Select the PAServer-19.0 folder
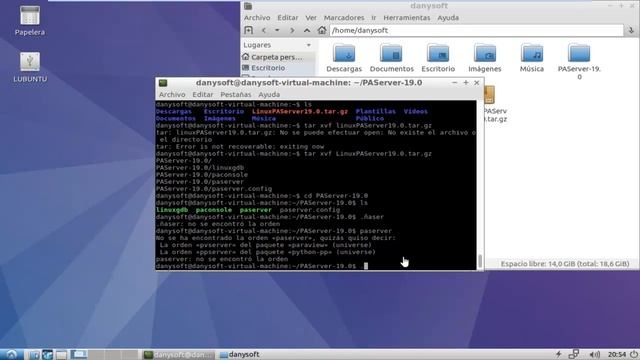The width and height of the screenshot is (640, 360). 579,61
